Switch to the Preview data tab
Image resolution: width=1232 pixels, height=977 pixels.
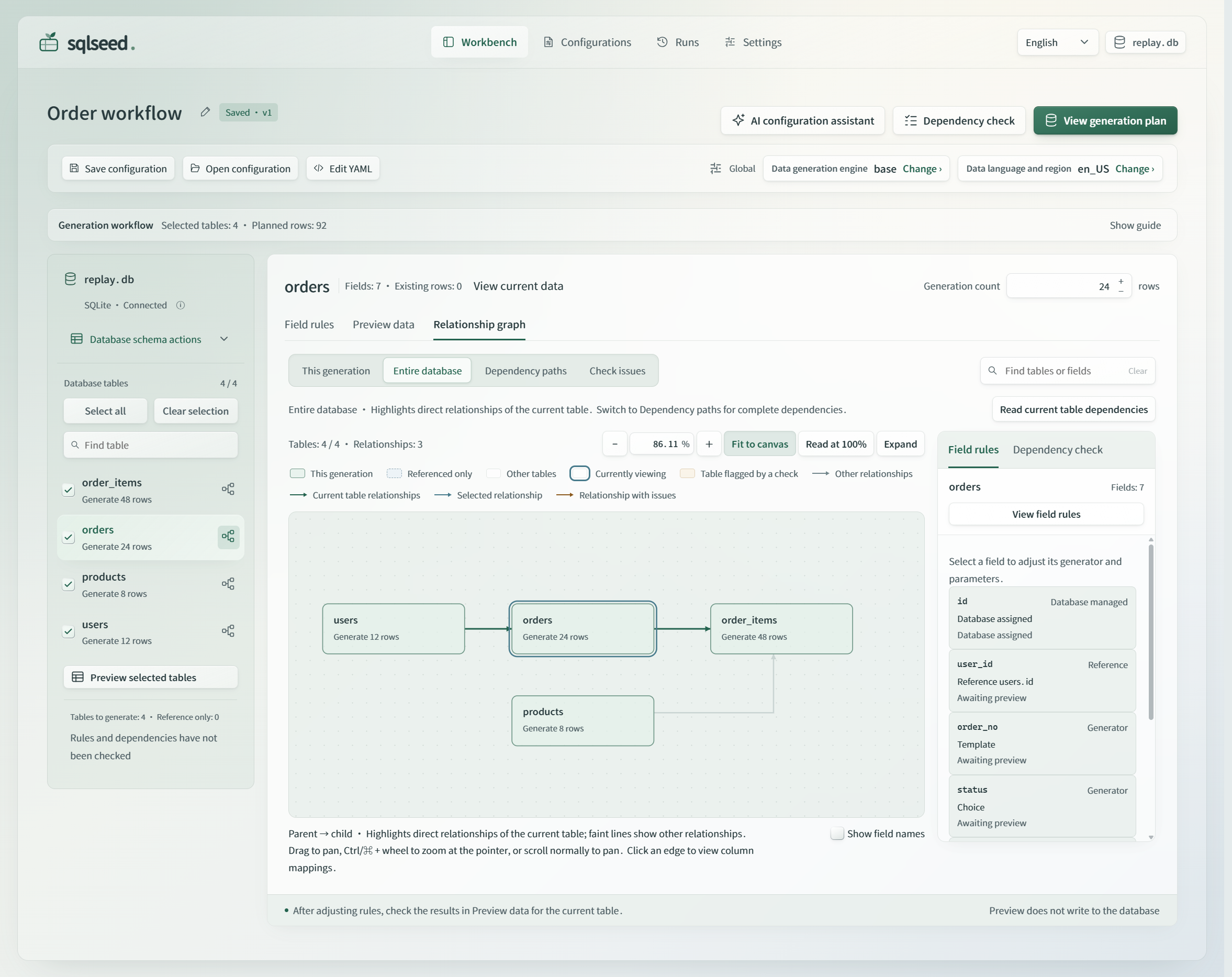[384, 324]
